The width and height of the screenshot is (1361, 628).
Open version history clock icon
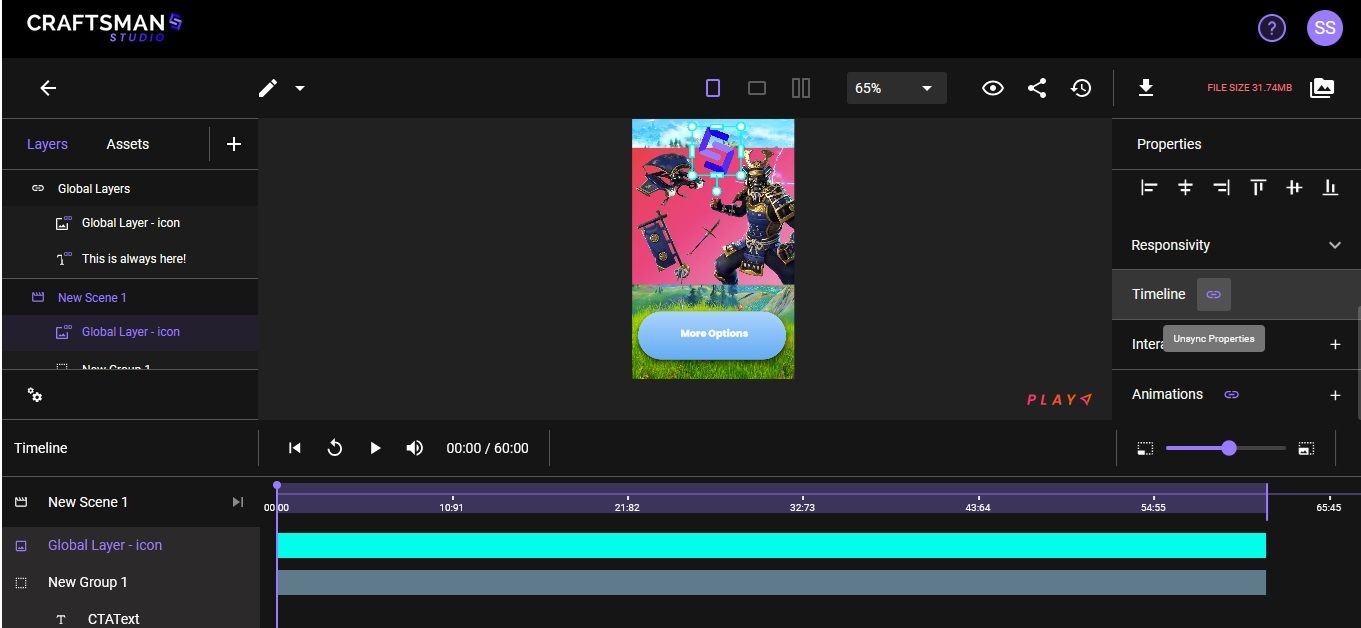tap(1081, 88)
